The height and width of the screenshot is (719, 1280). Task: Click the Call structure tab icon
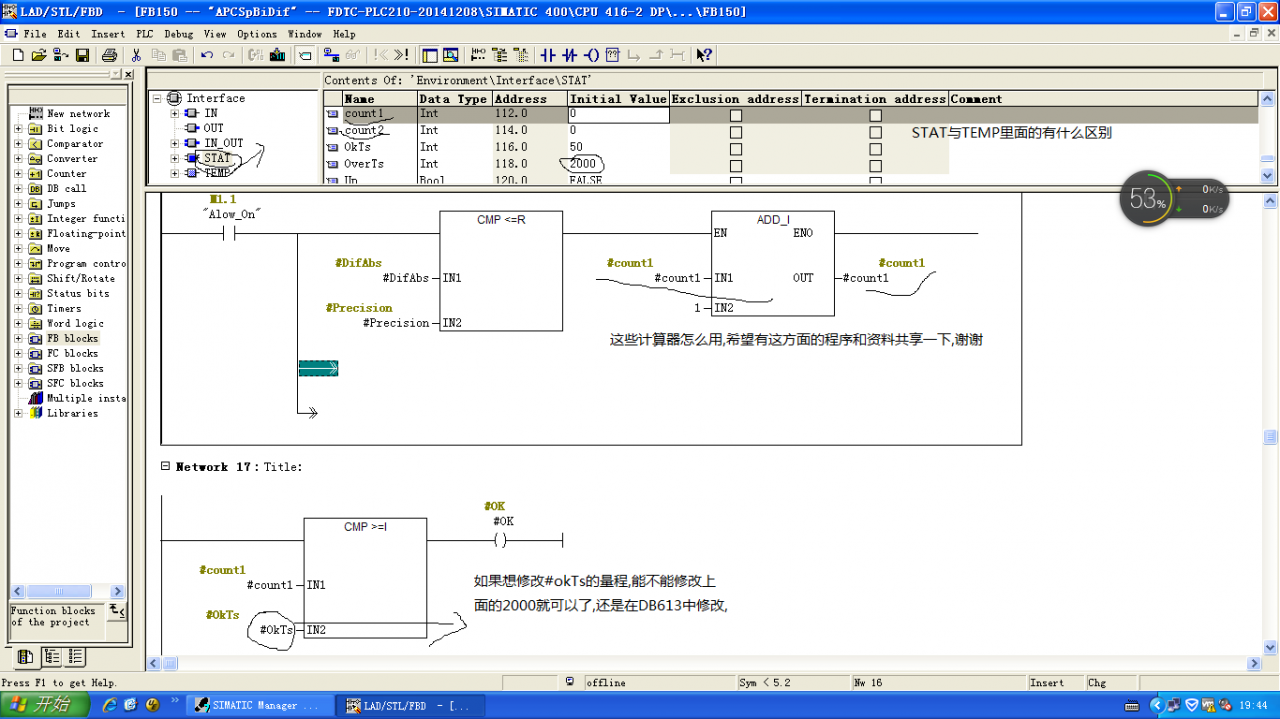click(x=50, y=657)
